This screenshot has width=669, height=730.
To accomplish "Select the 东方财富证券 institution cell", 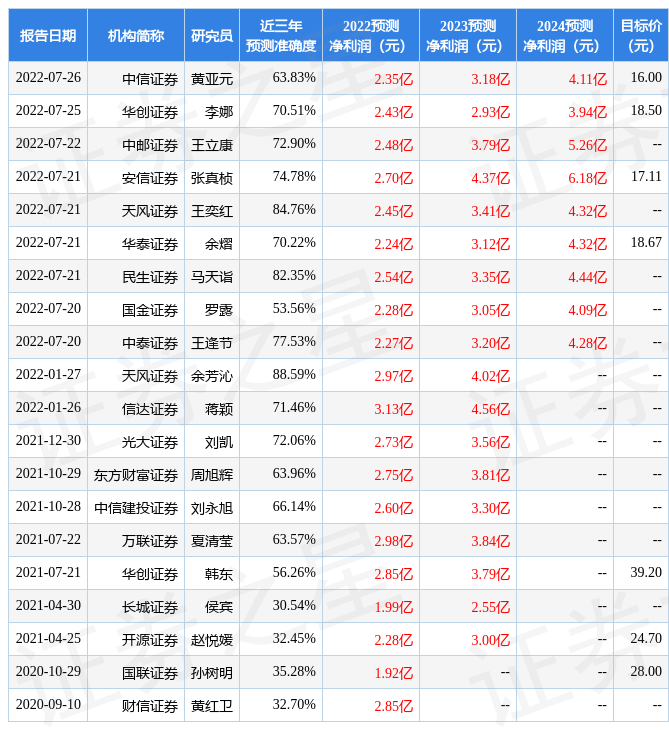I will pyautogui.click(x=136, y=475).
